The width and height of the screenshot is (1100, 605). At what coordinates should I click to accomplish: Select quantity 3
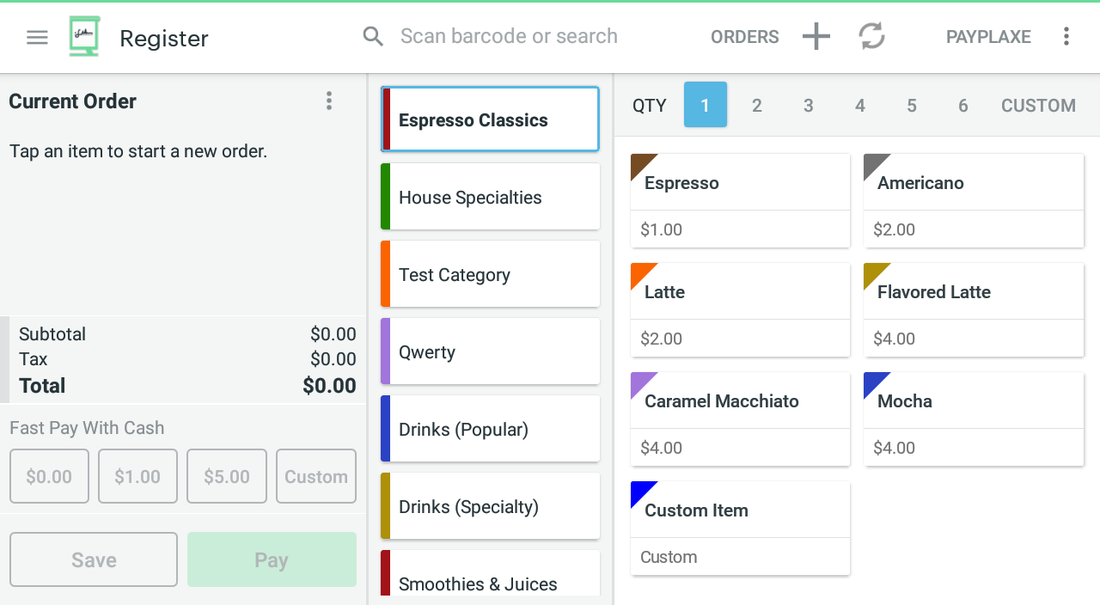point(808,105)
